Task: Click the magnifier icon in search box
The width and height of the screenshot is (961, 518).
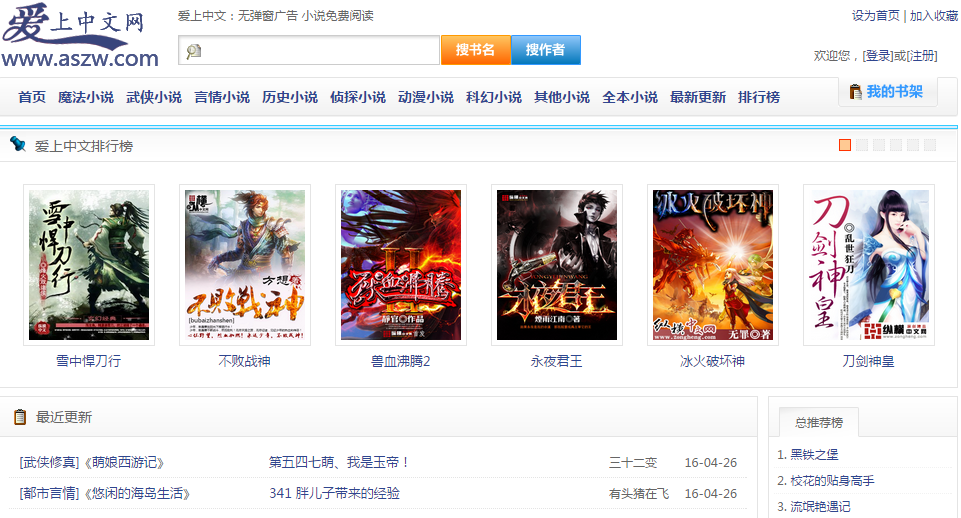Action: click(x=194, y=51)
